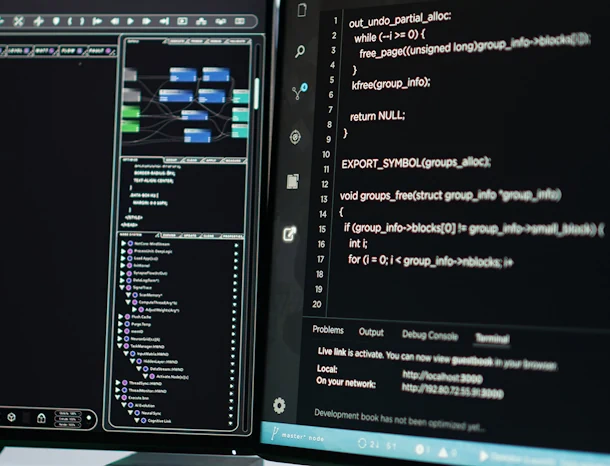The width and height of the screenshot is (610, 466).
Task: Select the Activate.Node tree row
Action: pyautogui.click(x=166, y=377)
